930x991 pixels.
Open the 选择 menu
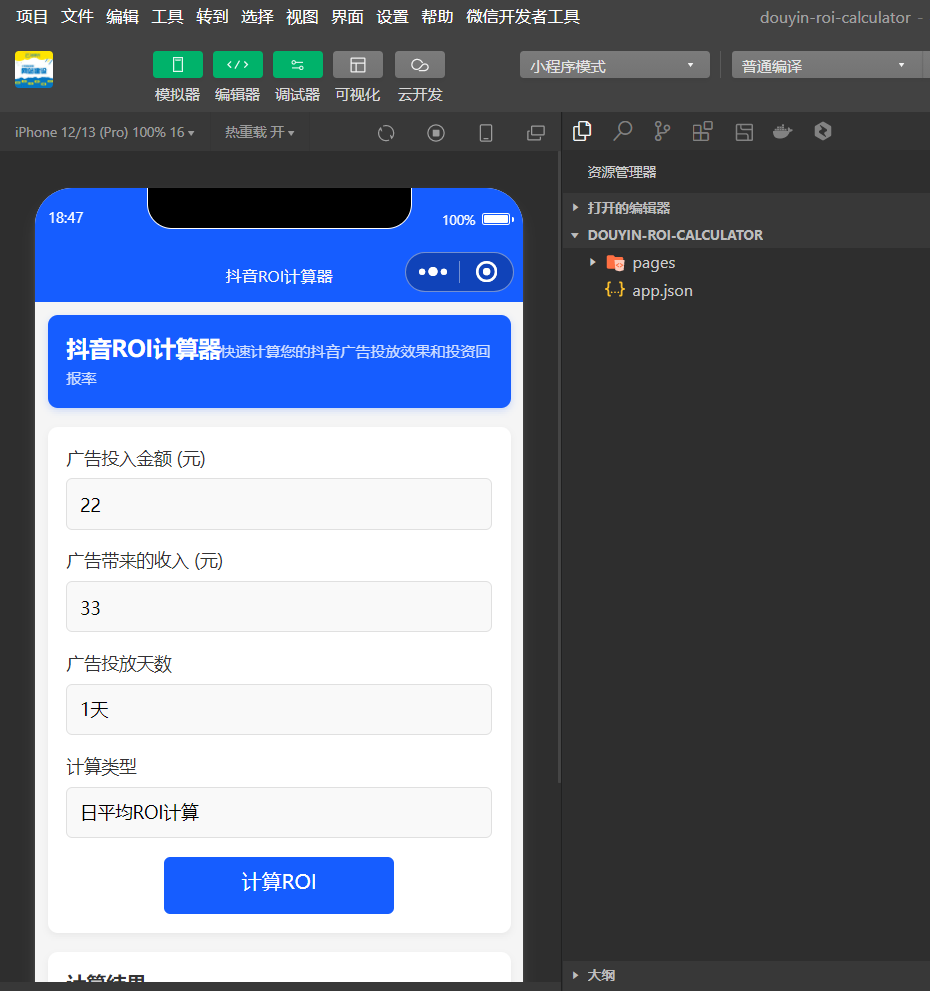pyautogui.click(x=257, y=16)
